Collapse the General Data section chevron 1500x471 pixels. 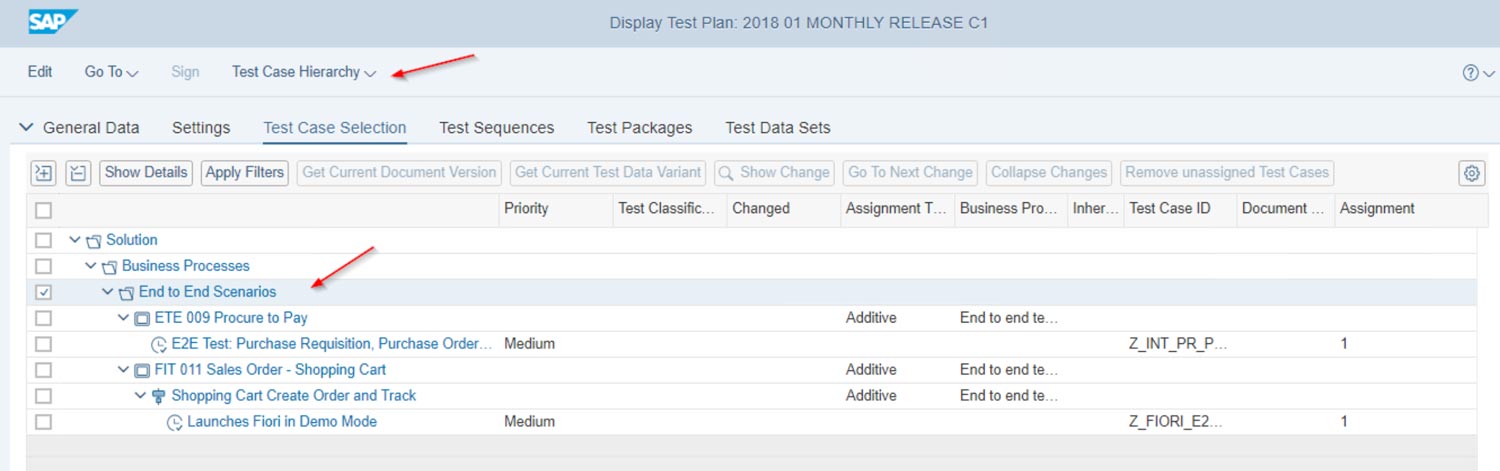[27, 128]
